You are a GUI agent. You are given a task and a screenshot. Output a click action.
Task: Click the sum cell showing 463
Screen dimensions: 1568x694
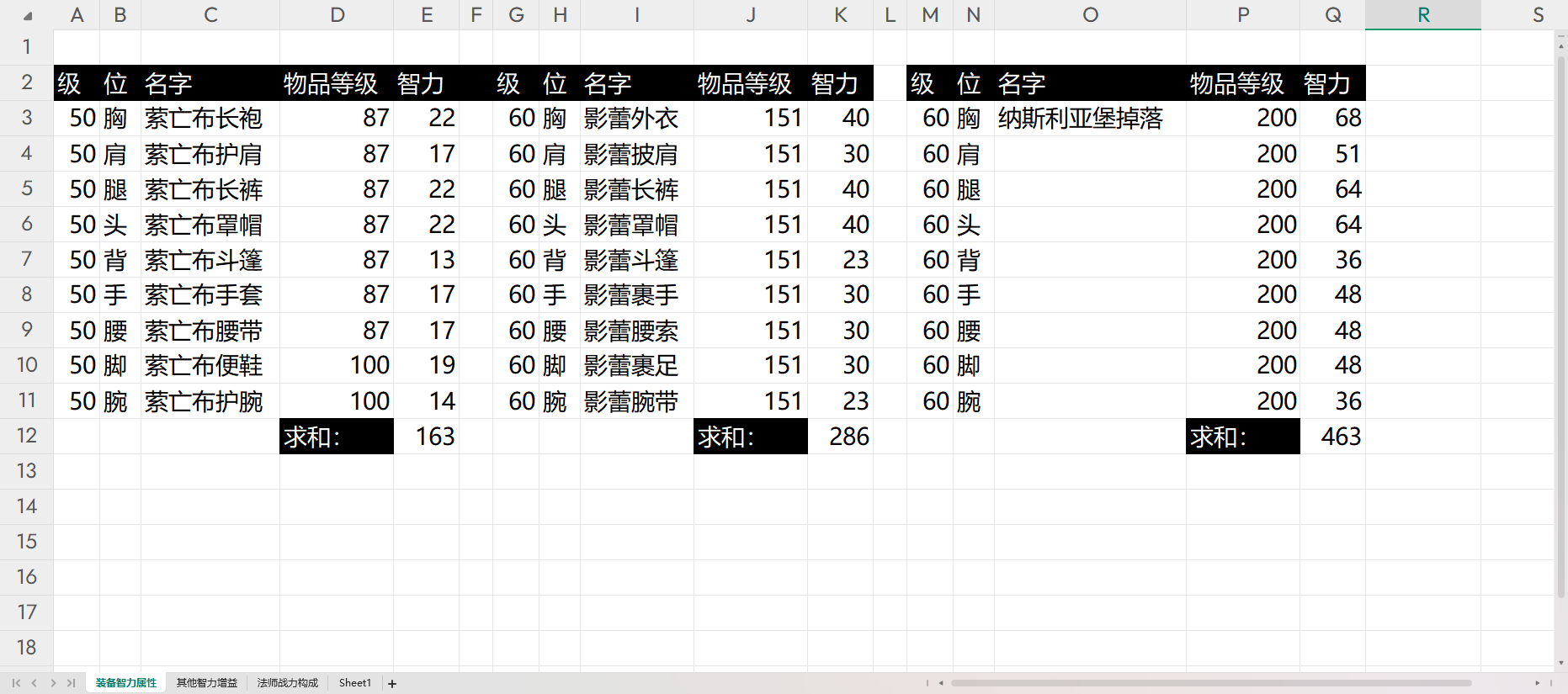1331,437
